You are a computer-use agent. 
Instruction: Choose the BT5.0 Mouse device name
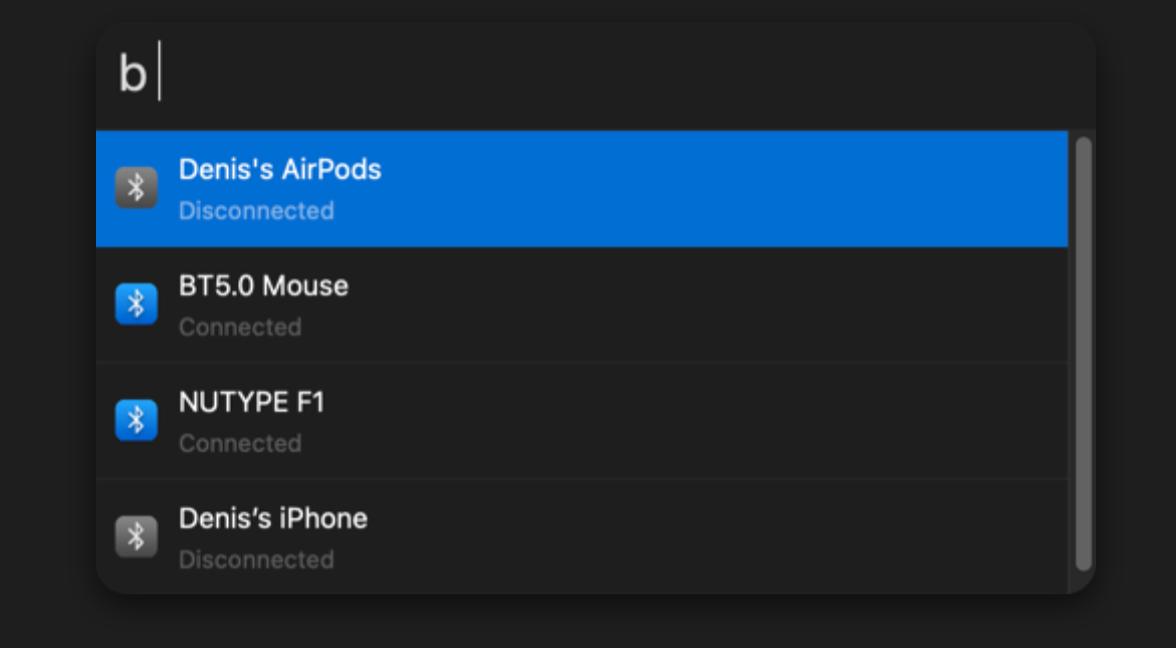pos(263,286)
